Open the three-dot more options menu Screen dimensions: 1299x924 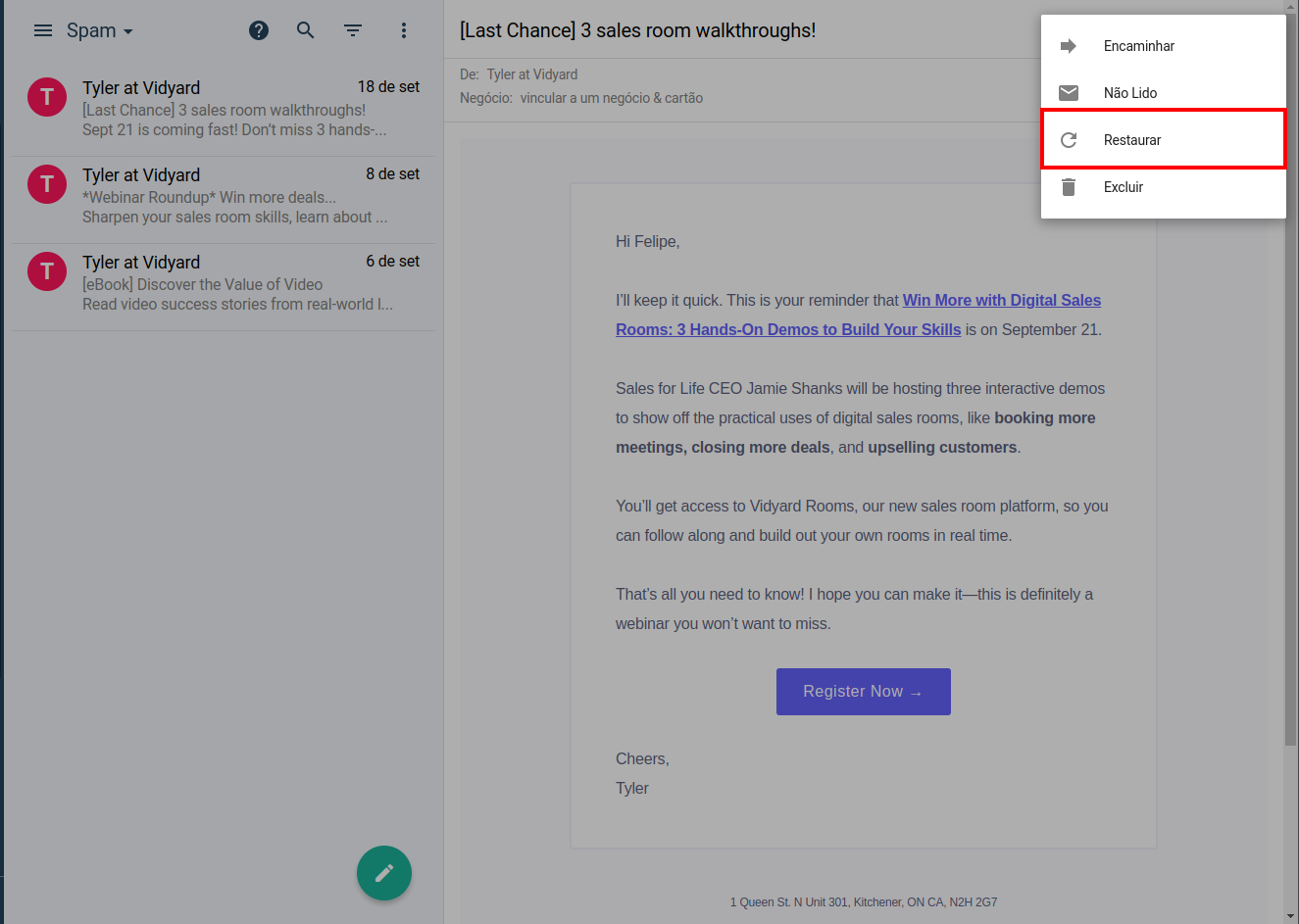[x=404, y=30]
